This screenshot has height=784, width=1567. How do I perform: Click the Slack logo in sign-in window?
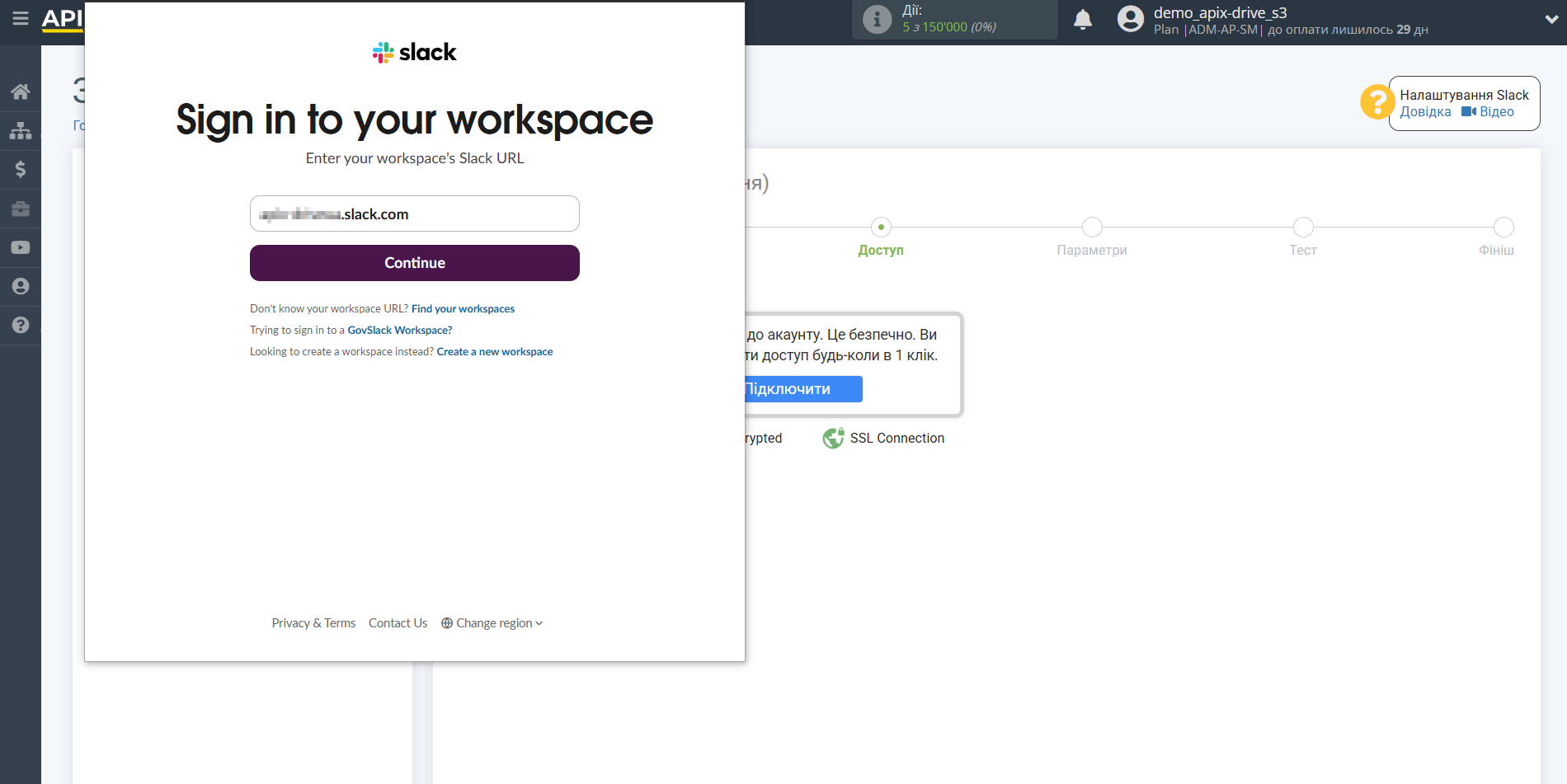(x=415, y=53)
